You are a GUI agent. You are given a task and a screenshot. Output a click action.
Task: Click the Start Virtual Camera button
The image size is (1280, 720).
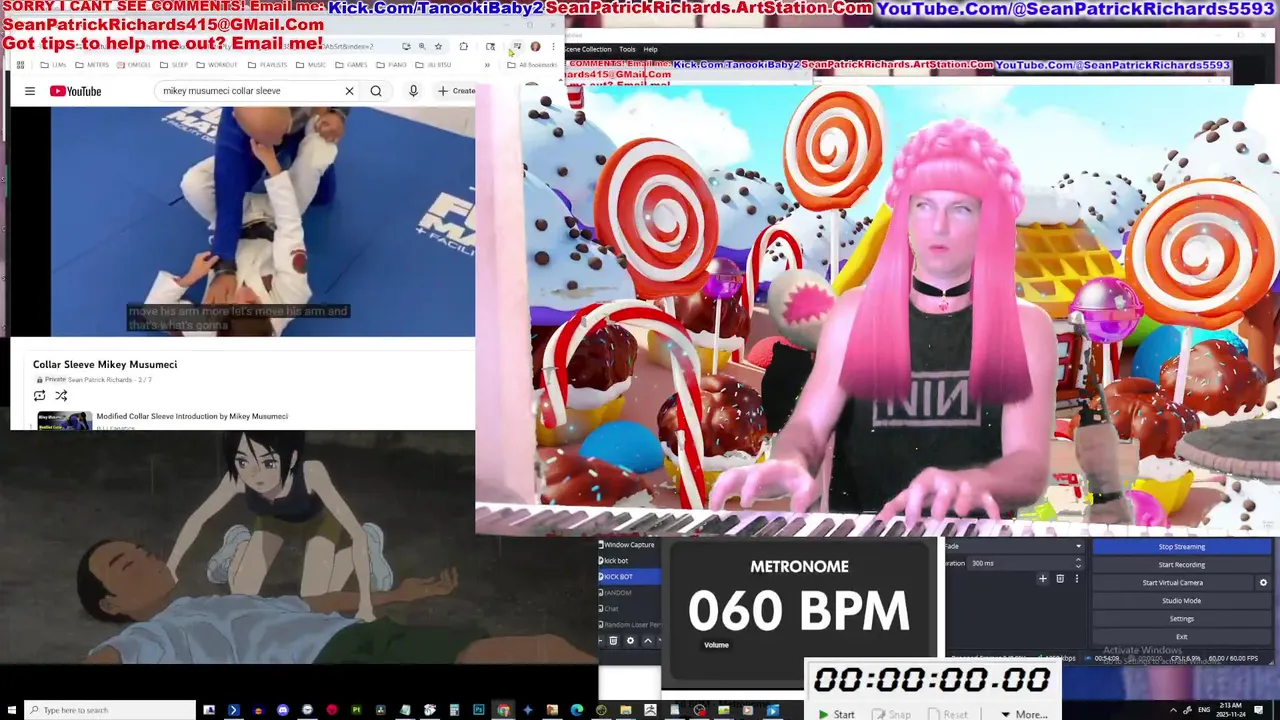(1173, 583)
